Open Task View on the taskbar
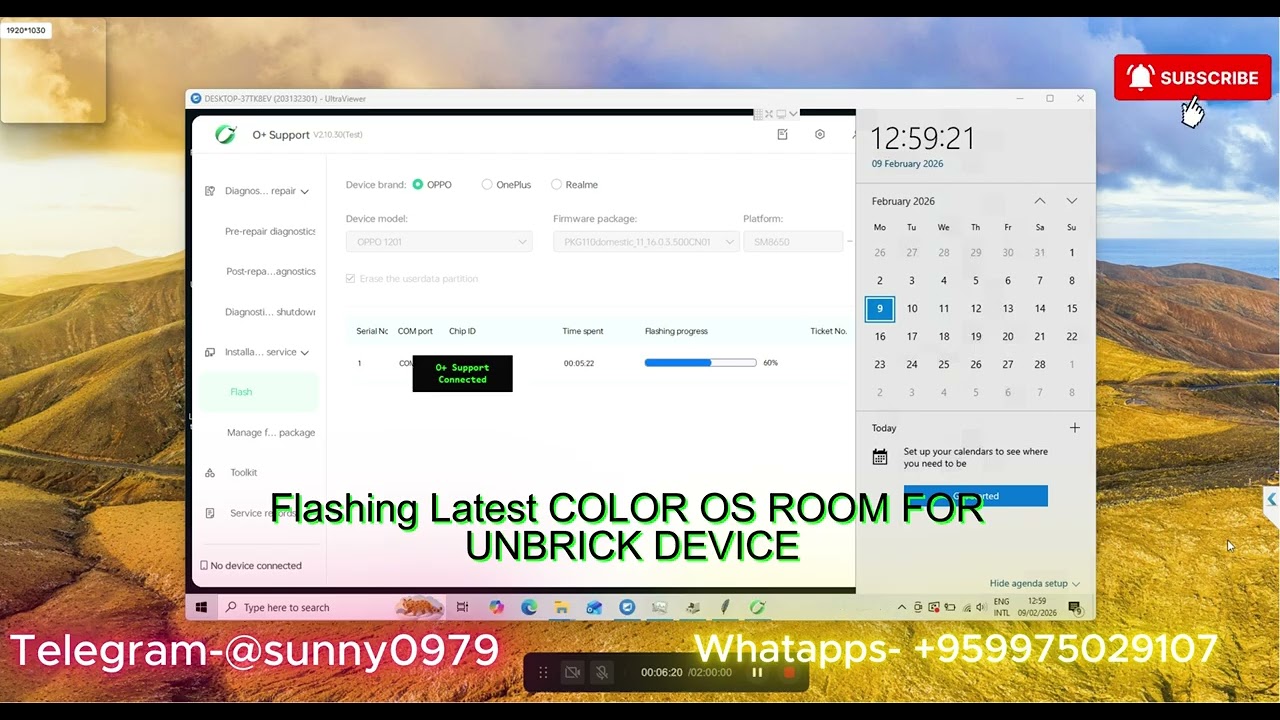The height and width of the screenshot is (720, 1280). 462,607
